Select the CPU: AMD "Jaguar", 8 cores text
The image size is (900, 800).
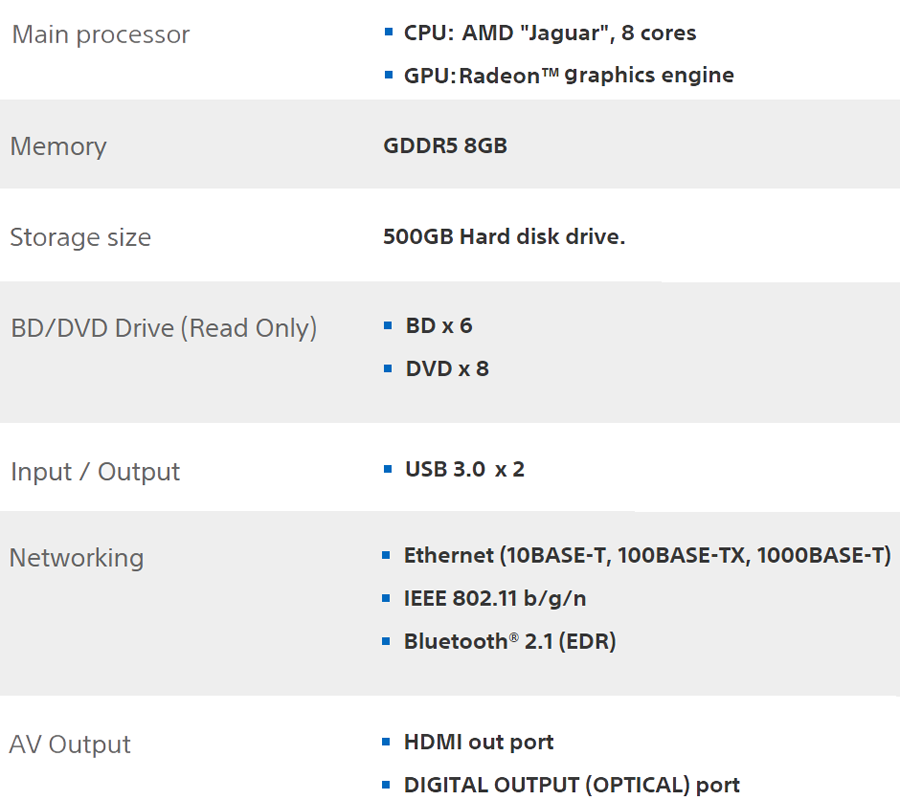(x=550, y=33)
